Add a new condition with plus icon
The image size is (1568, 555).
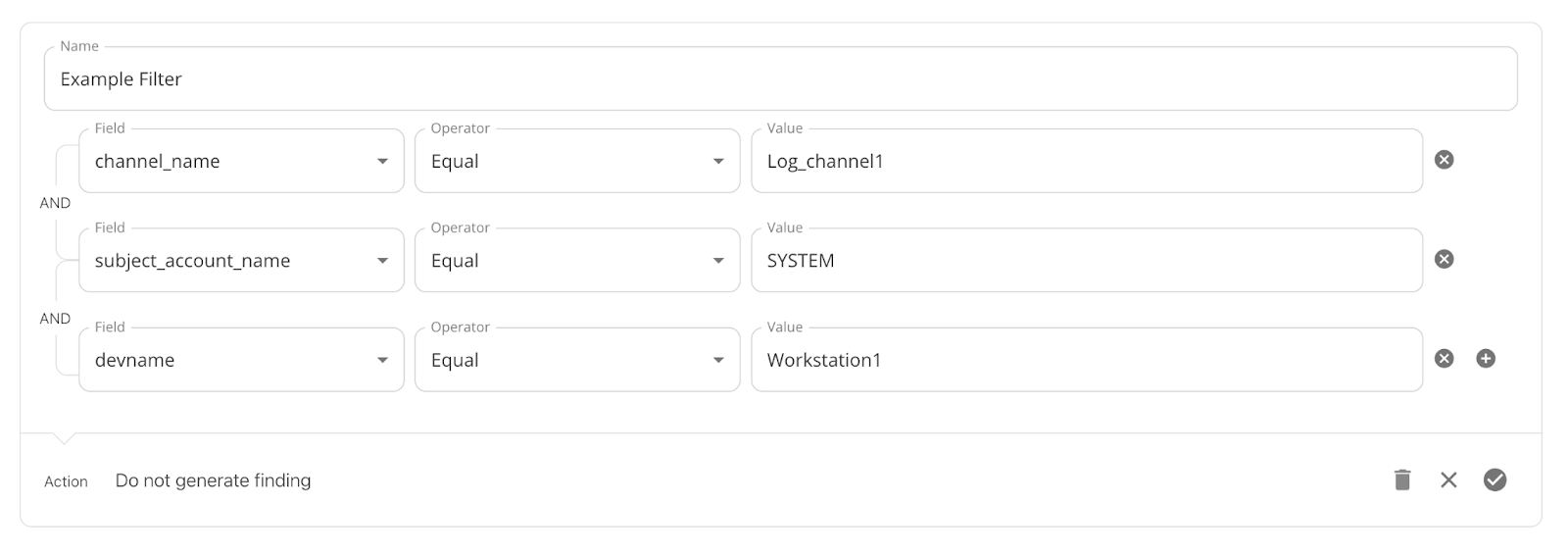(1486, 359)
